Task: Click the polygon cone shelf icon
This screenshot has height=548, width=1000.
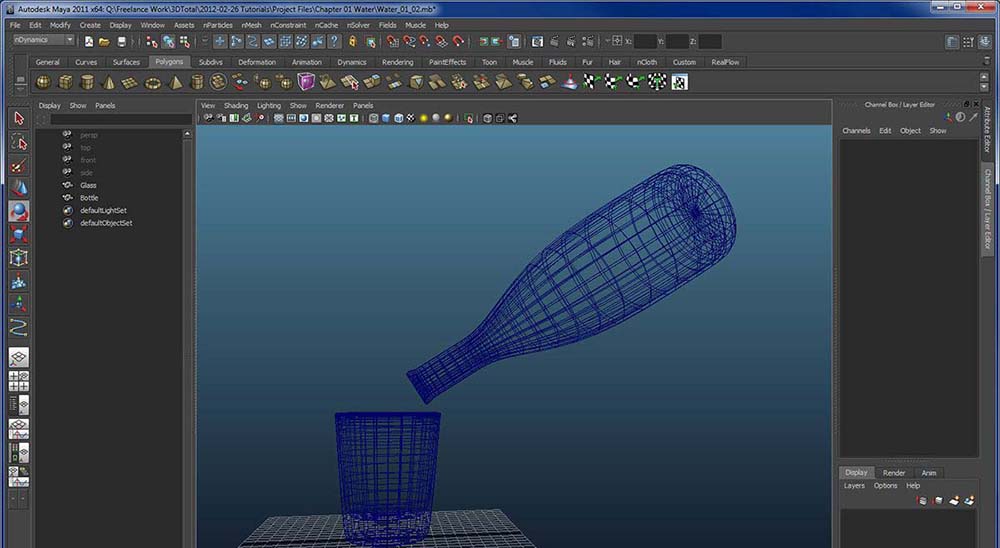Action: 109,82
